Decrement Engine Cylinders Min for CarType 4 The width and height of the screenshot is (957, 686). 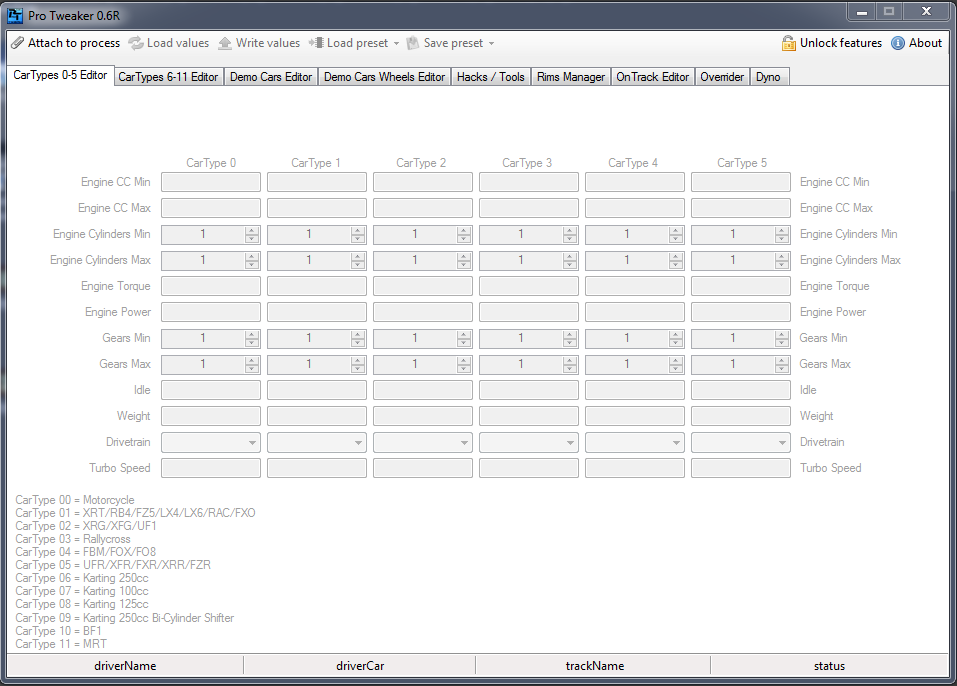[675, 238]
